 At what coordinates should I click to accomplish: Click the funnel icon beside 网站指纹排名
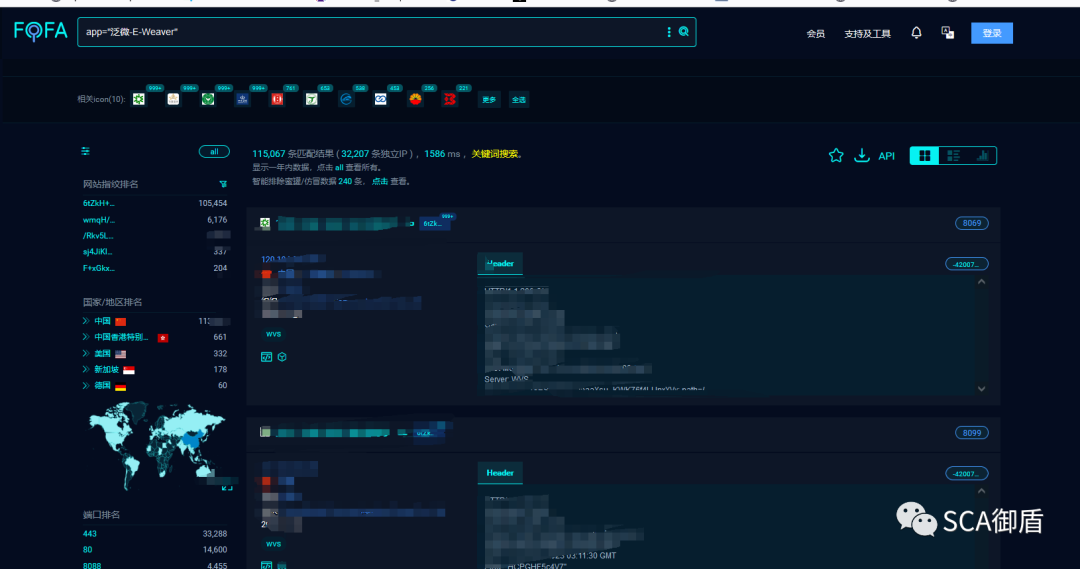pyautogui.click(x=223, y=184)
